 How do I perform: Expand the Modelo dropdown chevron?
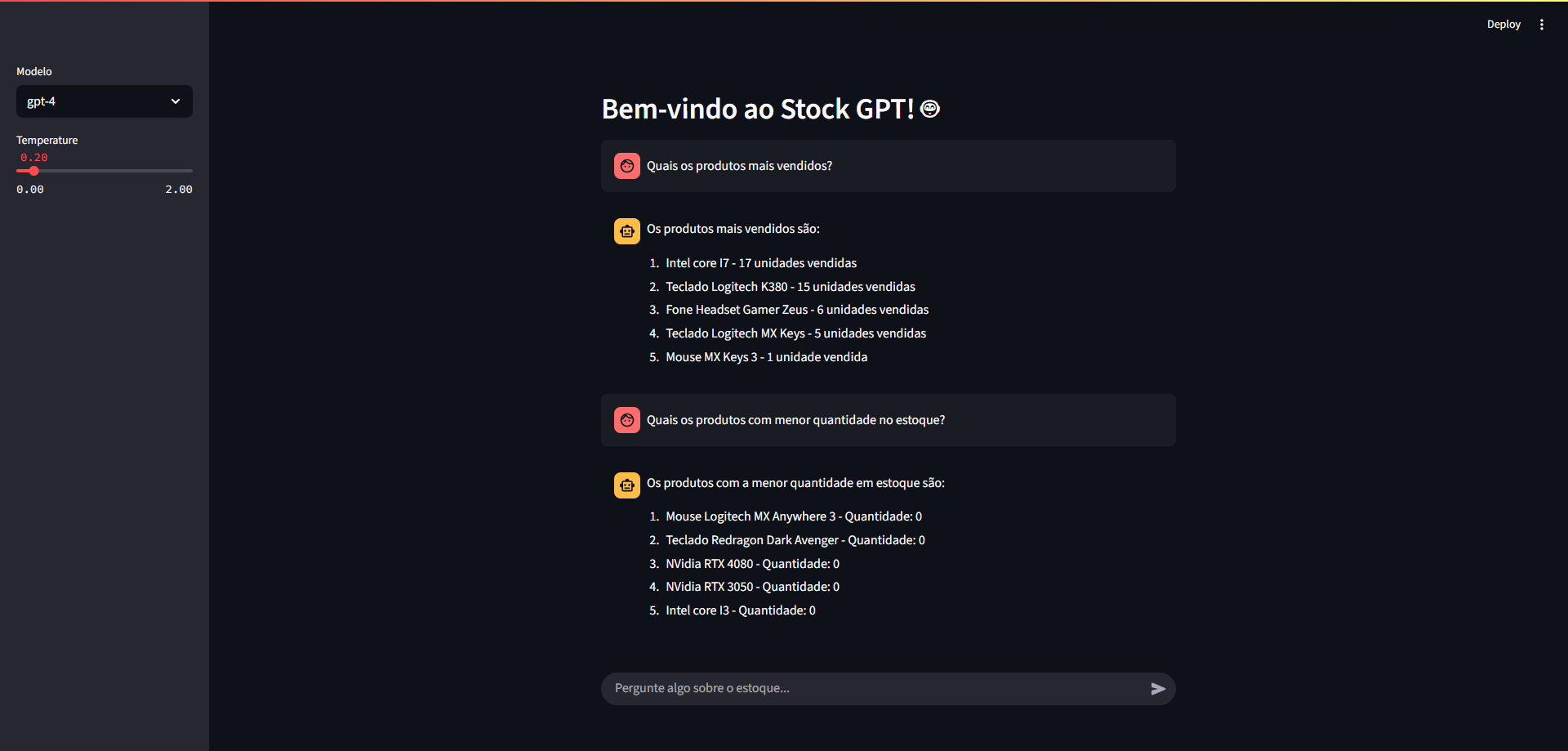176,101
